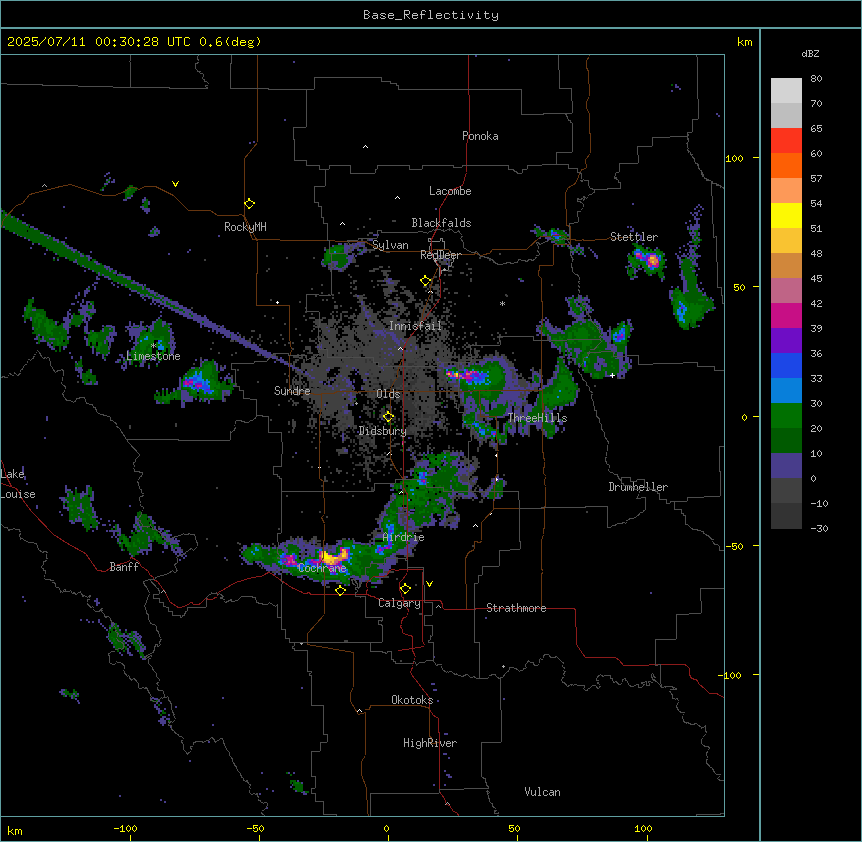Click the dBZ legend unit label
This screenshot has height=842, width=862.
pos(810,54)
